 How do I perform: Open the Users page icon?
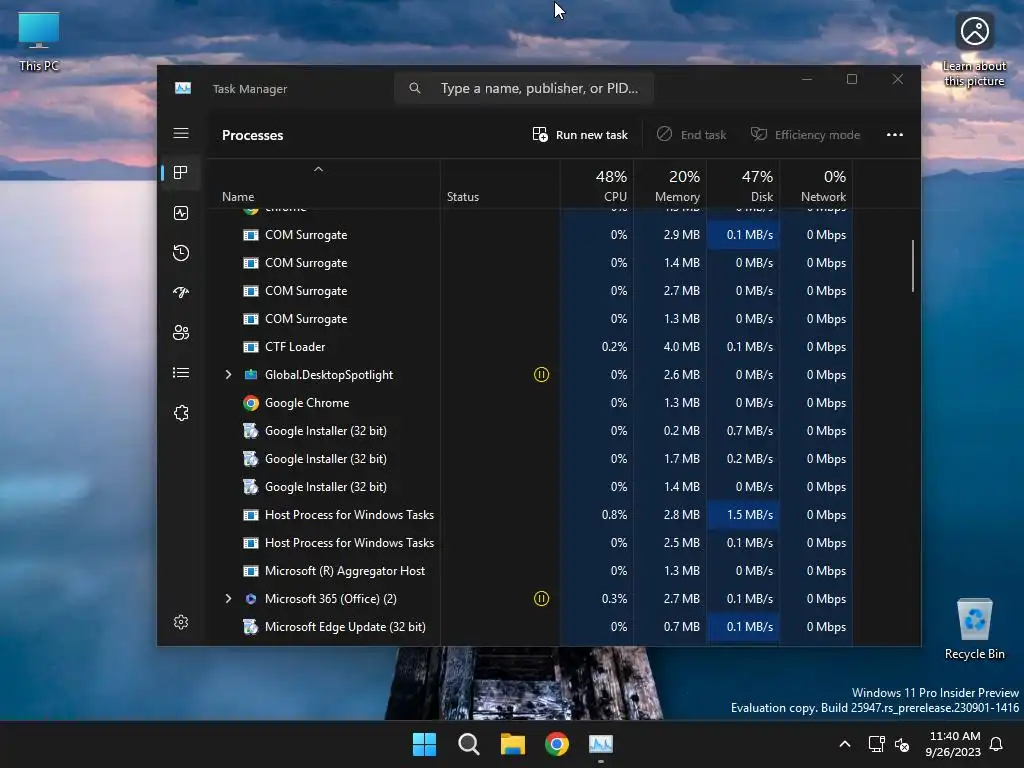[x=181, y=332]
